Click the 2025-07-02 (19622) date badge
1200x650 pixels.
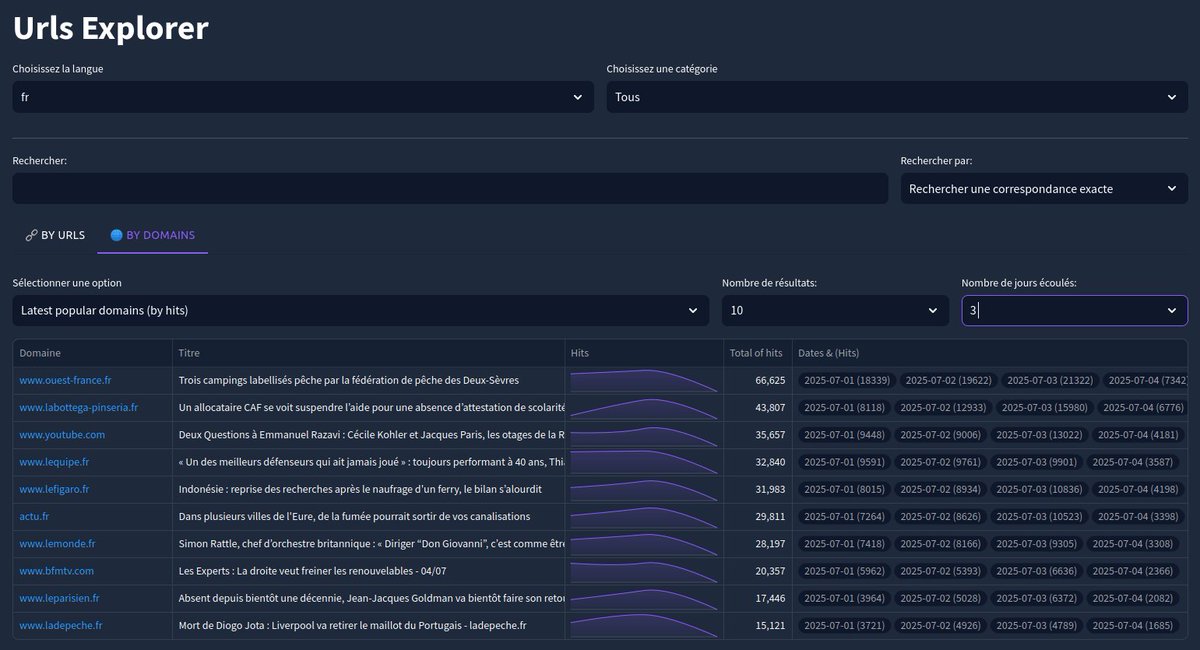click(x=947, y=380)
